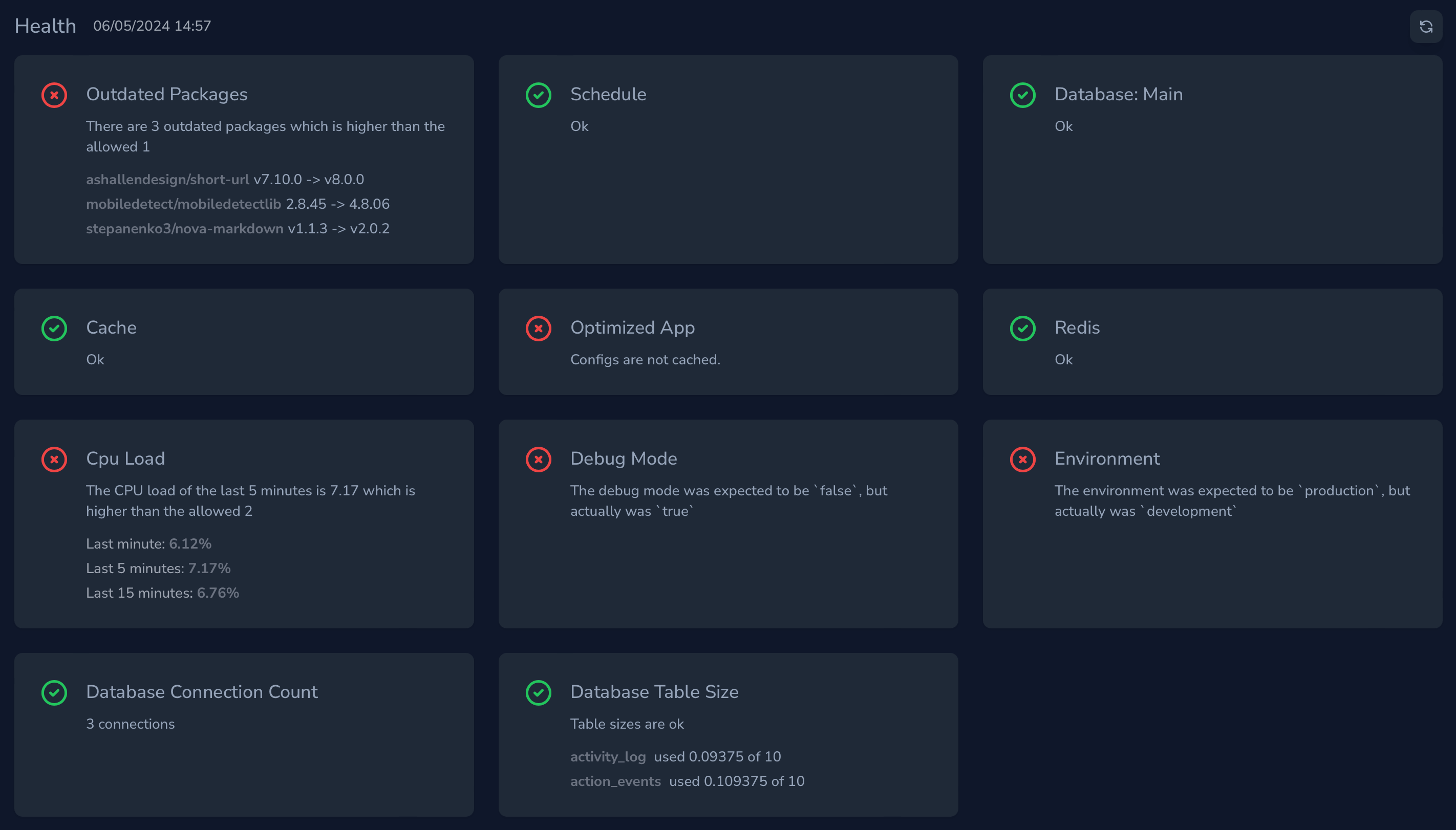Viewport: 1456px width, 830px height.
Task: Click the activity_log table entry
Action: [608, 756]
